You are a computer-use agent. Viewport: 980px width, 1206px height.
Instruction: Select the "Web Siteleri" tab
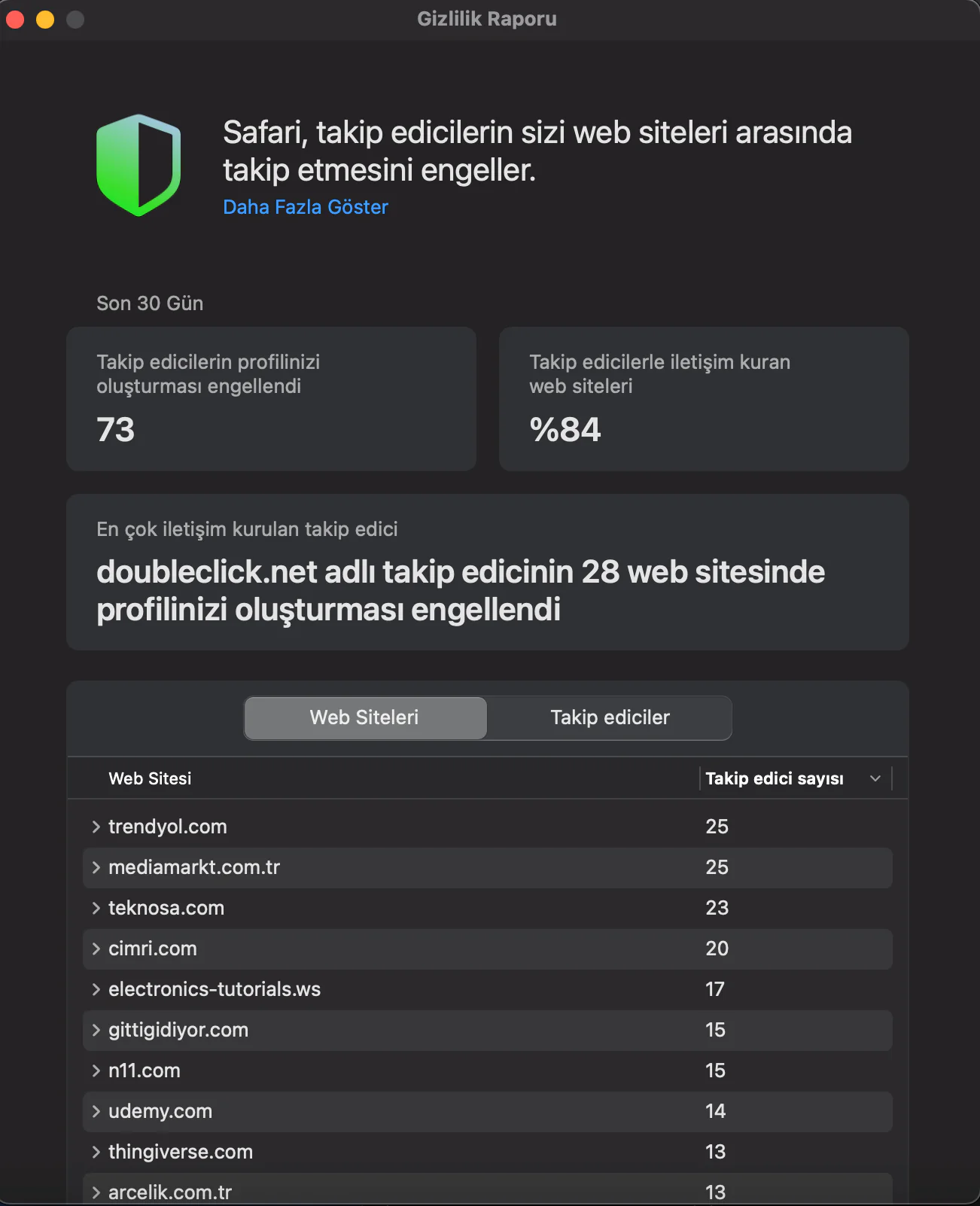(365, 717)
